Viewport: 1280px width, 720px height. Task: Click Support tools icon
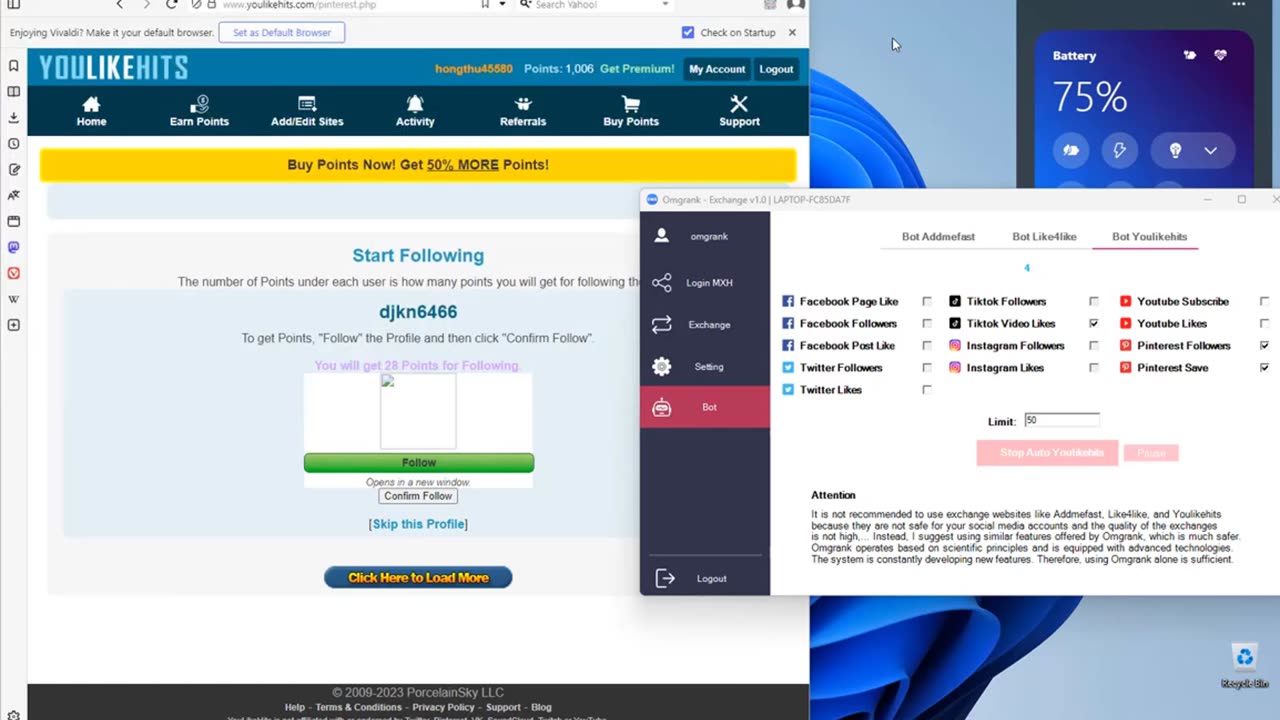click(x=739, y=104)
